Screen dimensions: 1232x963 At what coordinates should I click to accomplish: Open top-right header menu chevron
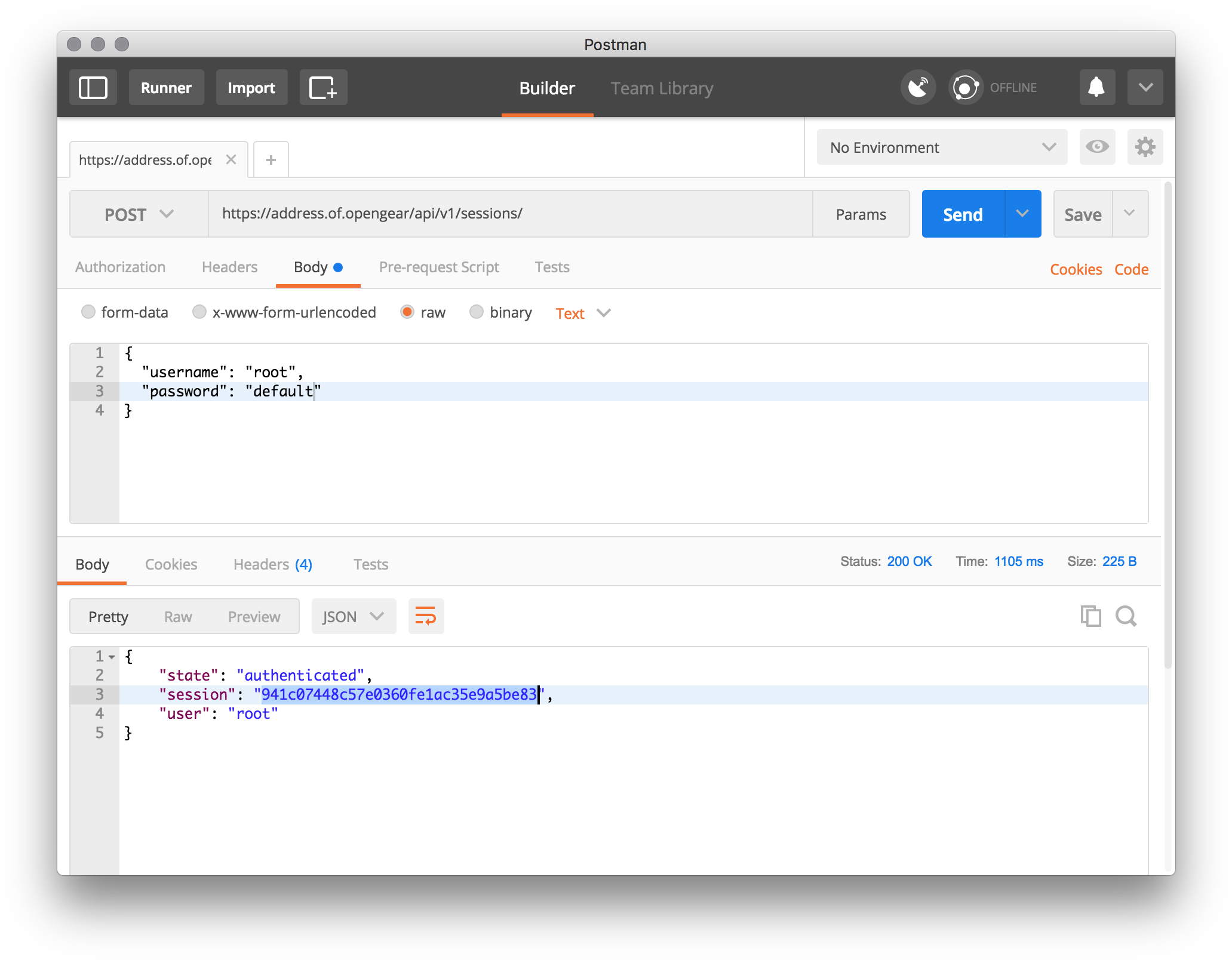pos(1145,88)
